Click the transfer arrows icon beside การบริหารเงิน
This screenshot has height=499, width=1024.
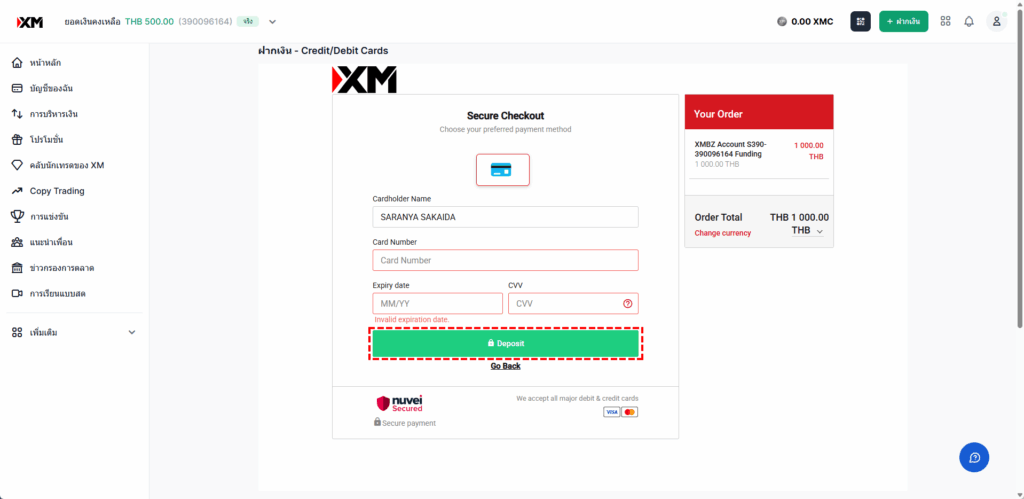point(18,114)
